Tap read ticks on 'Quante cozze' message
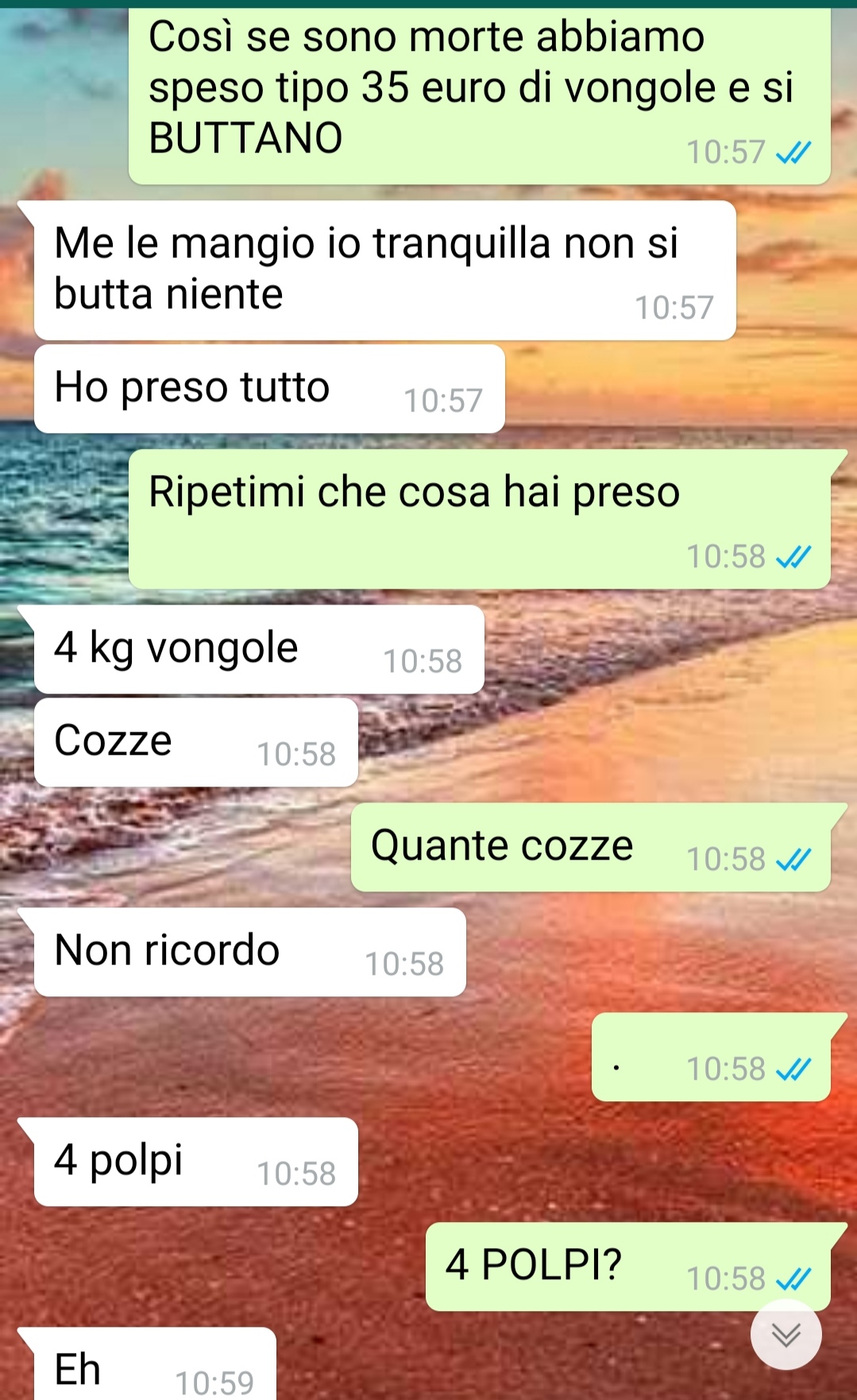857x1400 pixels. (x=793, y=859)
